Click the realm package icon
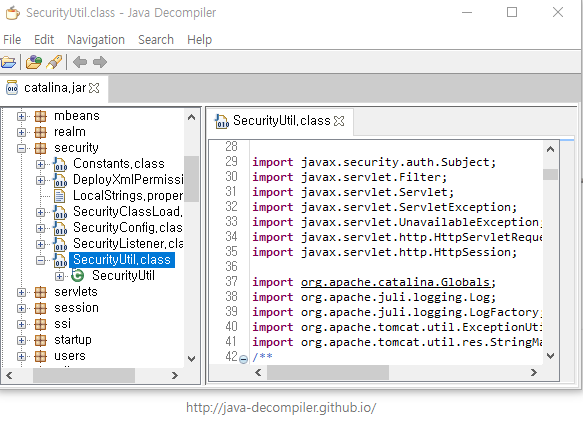 (x=41, y=132)
